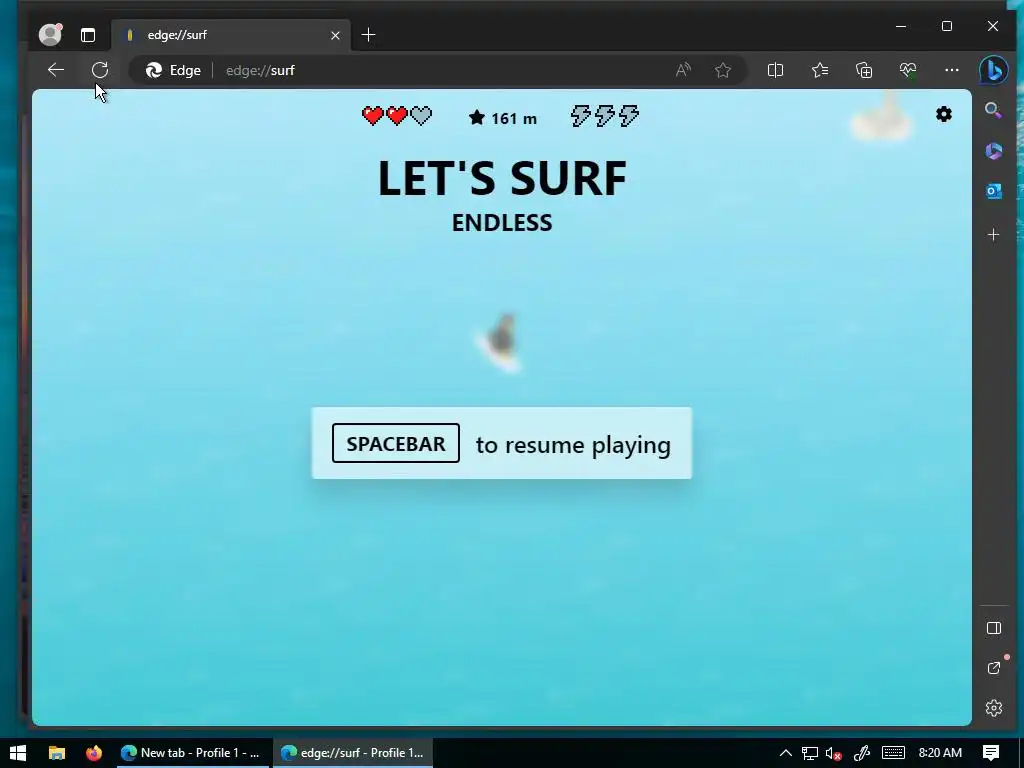Show hidden system tray icons
This screenshot has width=1024, height=768.
pyautogui.click(x=786, y=753)
